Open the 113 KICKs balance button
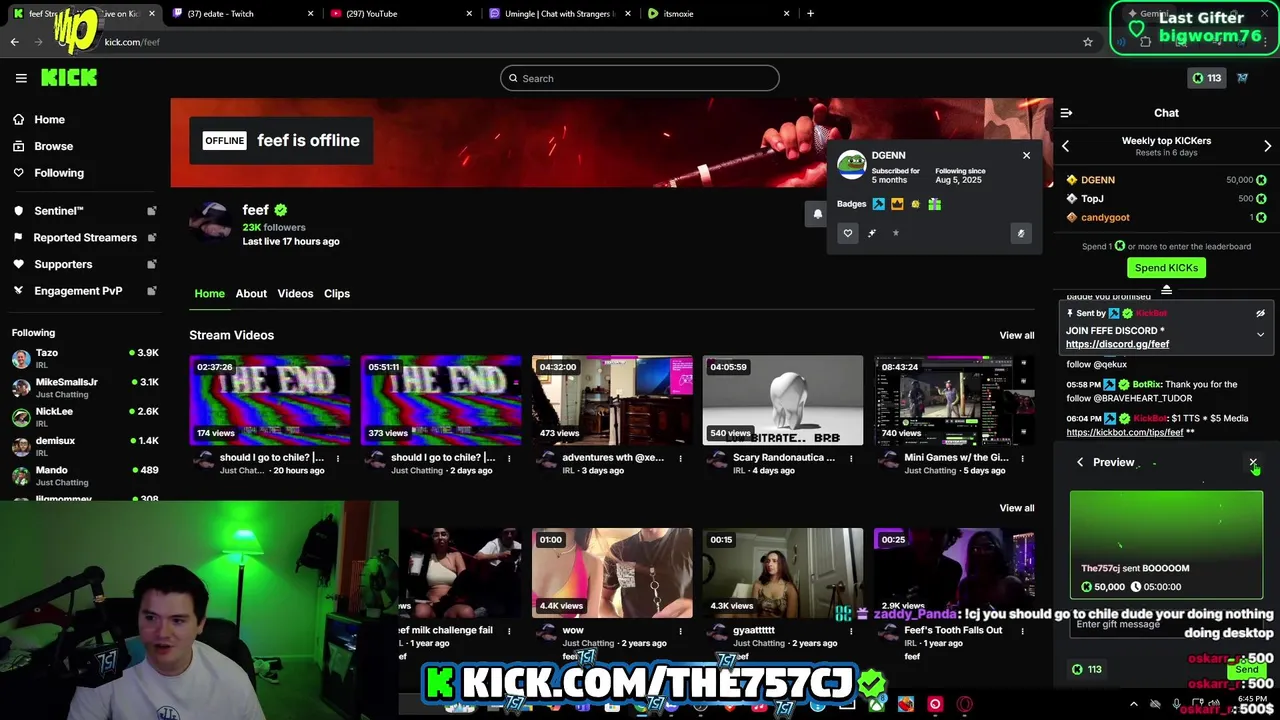 [x=1207, y=78]
